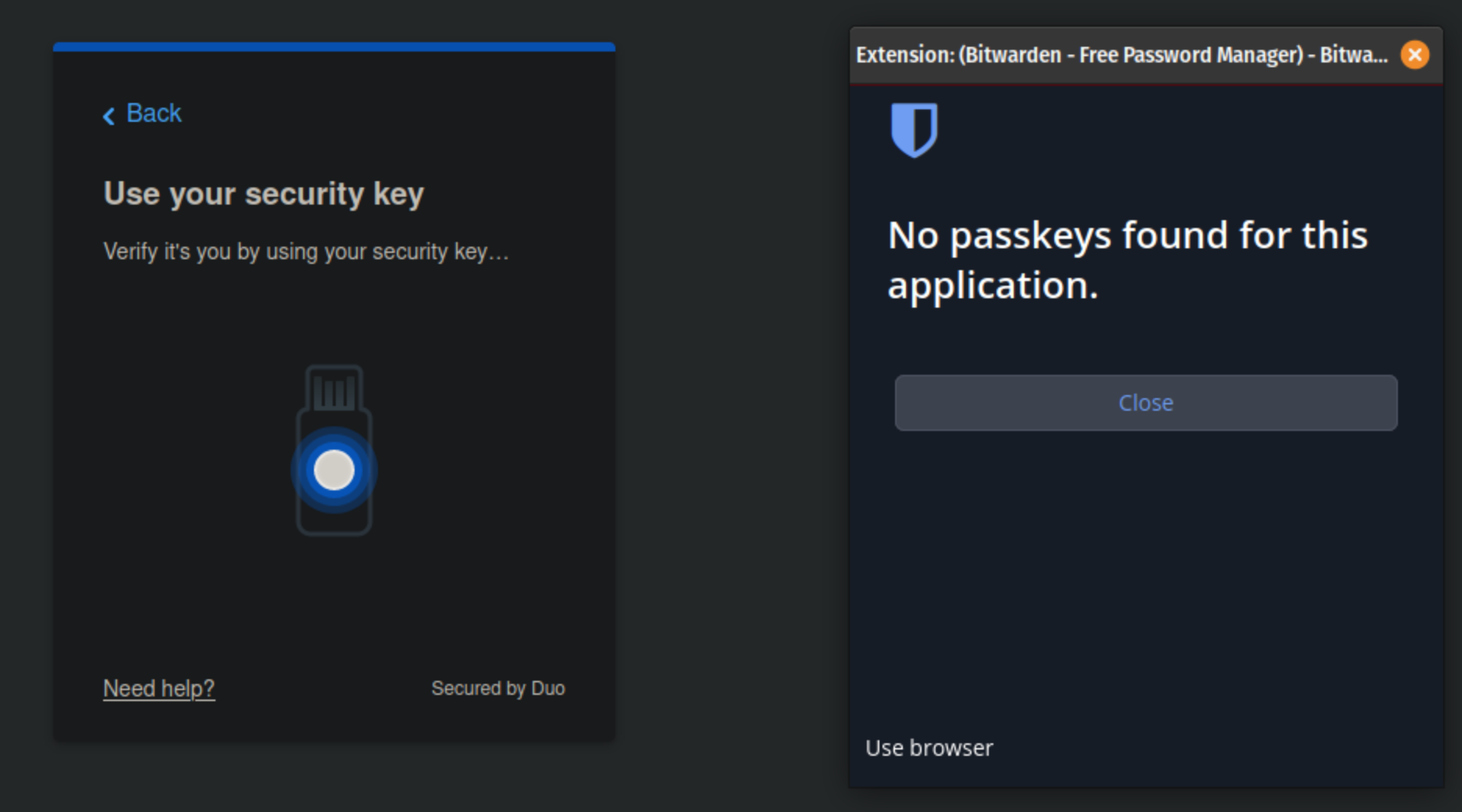The image size is (1462, 812).
Task: Click the back chevron arrow icon
Action: click(x=109, y=116)
